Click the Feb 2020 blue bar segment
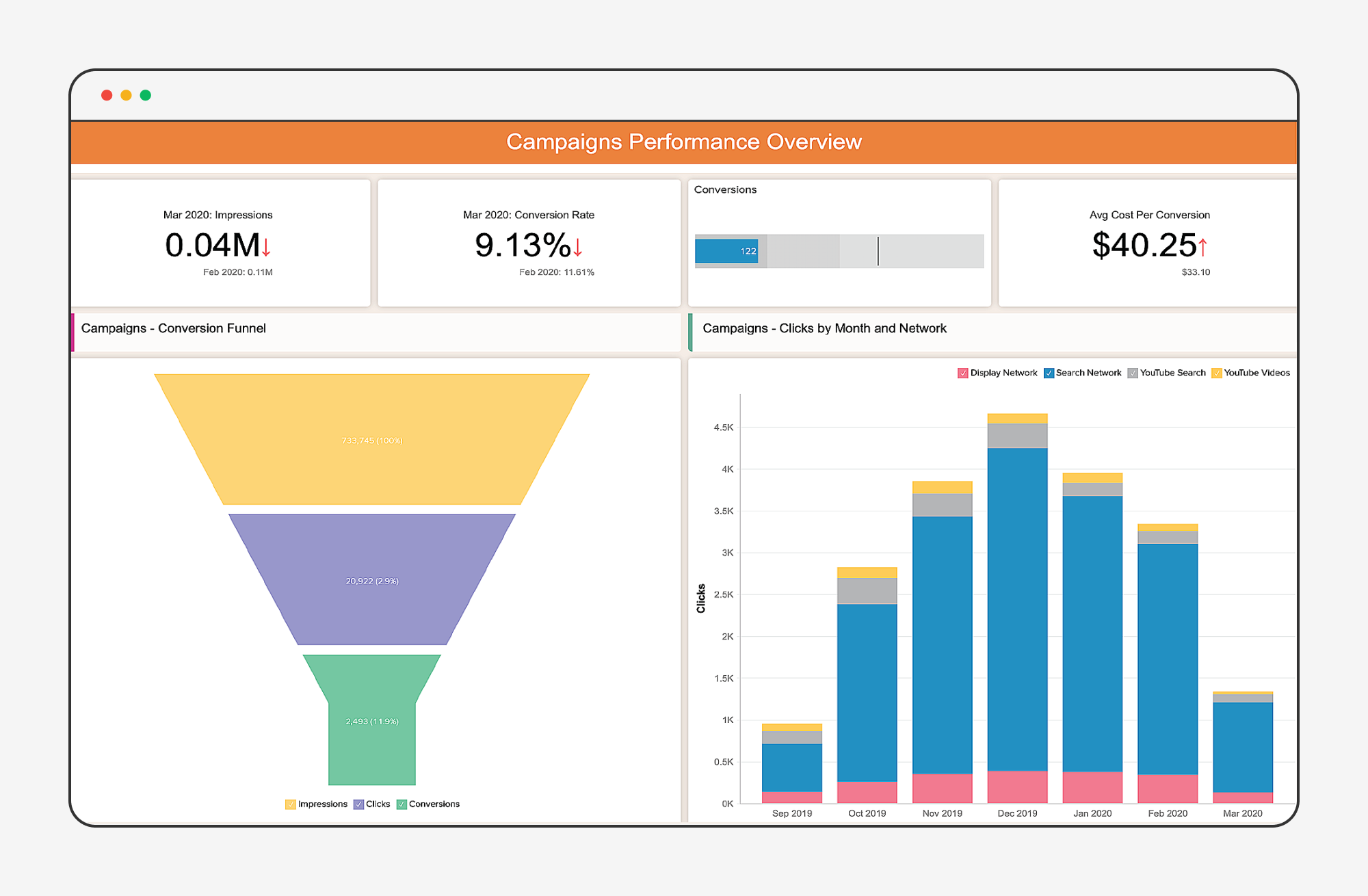The width and height of the screenshot is (1368, 896). [x=1168, y=659]
